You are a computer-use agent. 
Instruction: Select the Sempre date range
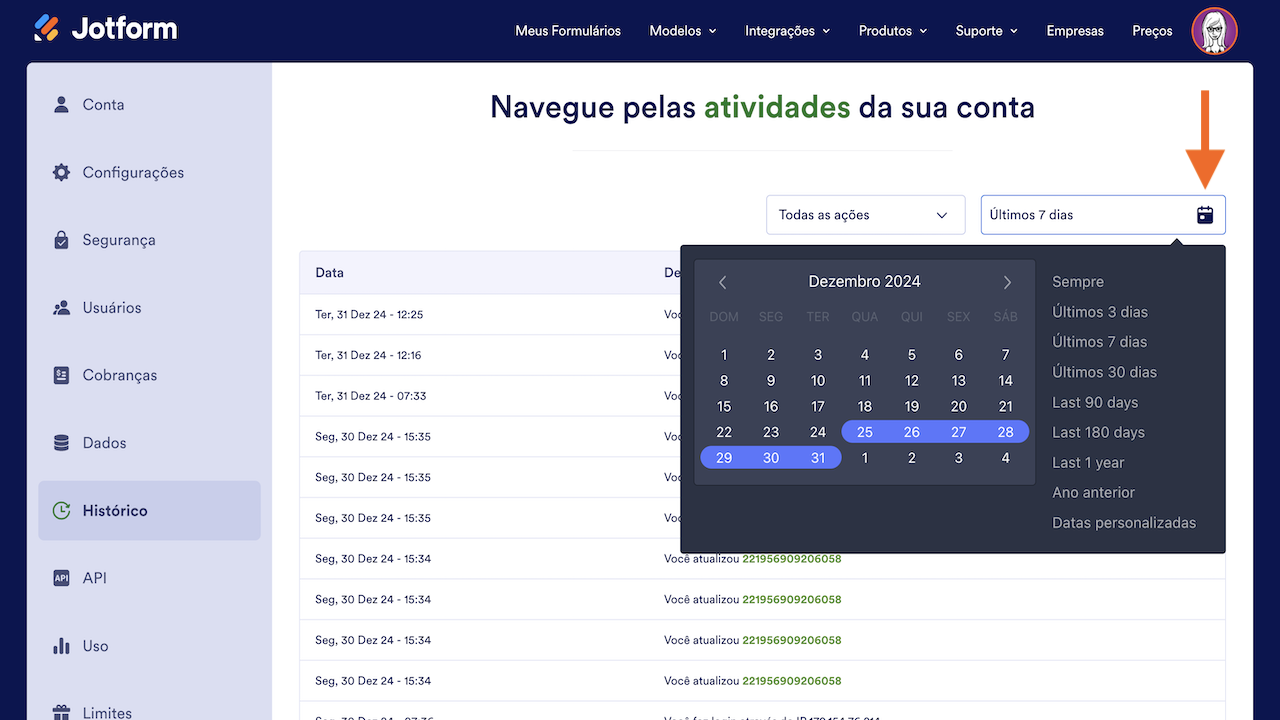tap(1078, 282)
